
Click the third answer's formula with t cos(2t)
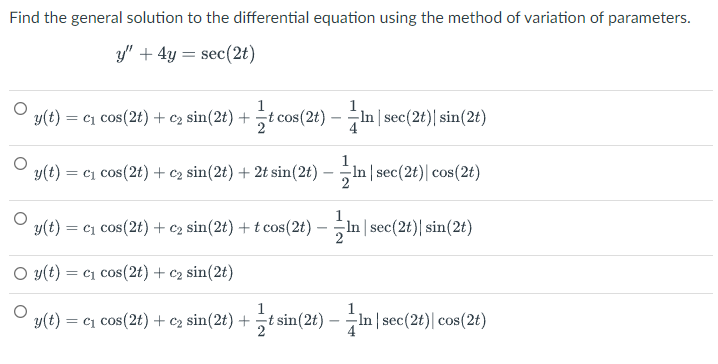(253, 228)
